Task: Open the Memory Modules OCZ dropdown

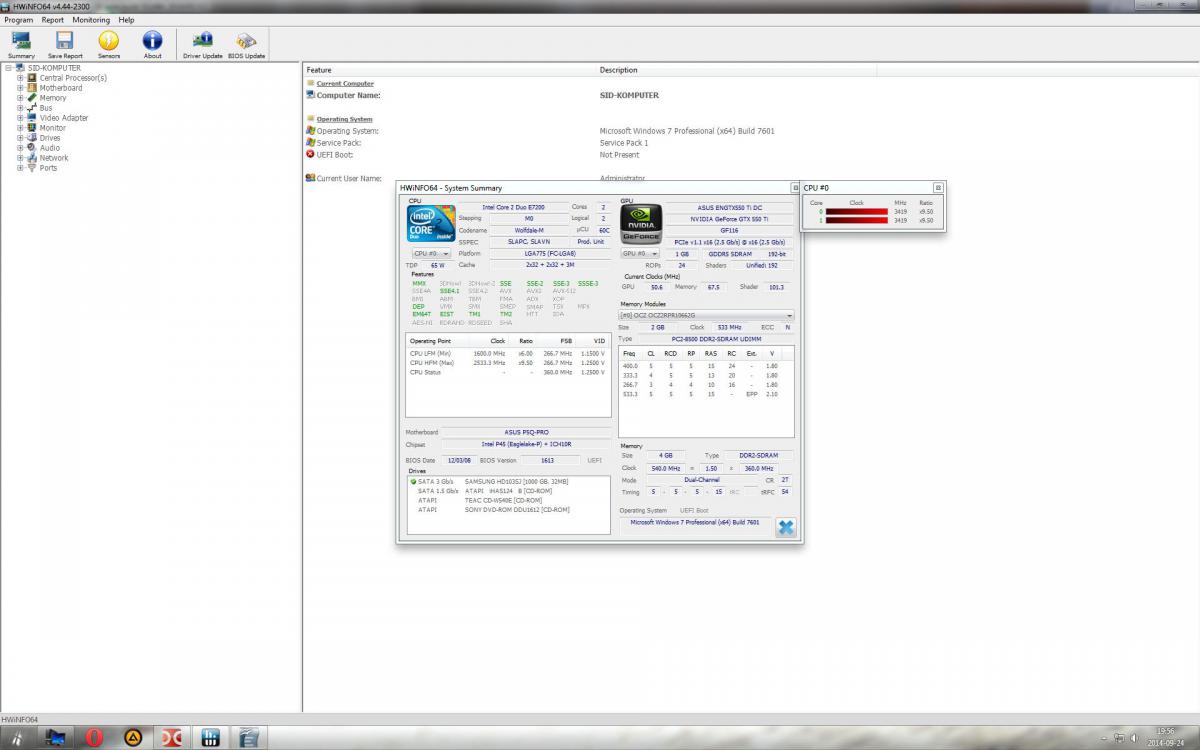Action: pyautogui.click(x=706, y=315)
